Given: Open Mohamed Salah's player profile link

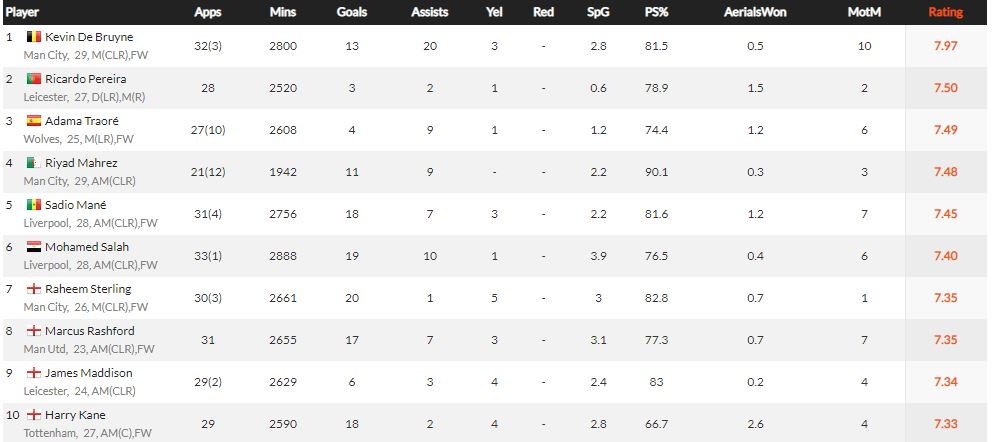Looking at the screenshot, I should (x=87, y=247).
